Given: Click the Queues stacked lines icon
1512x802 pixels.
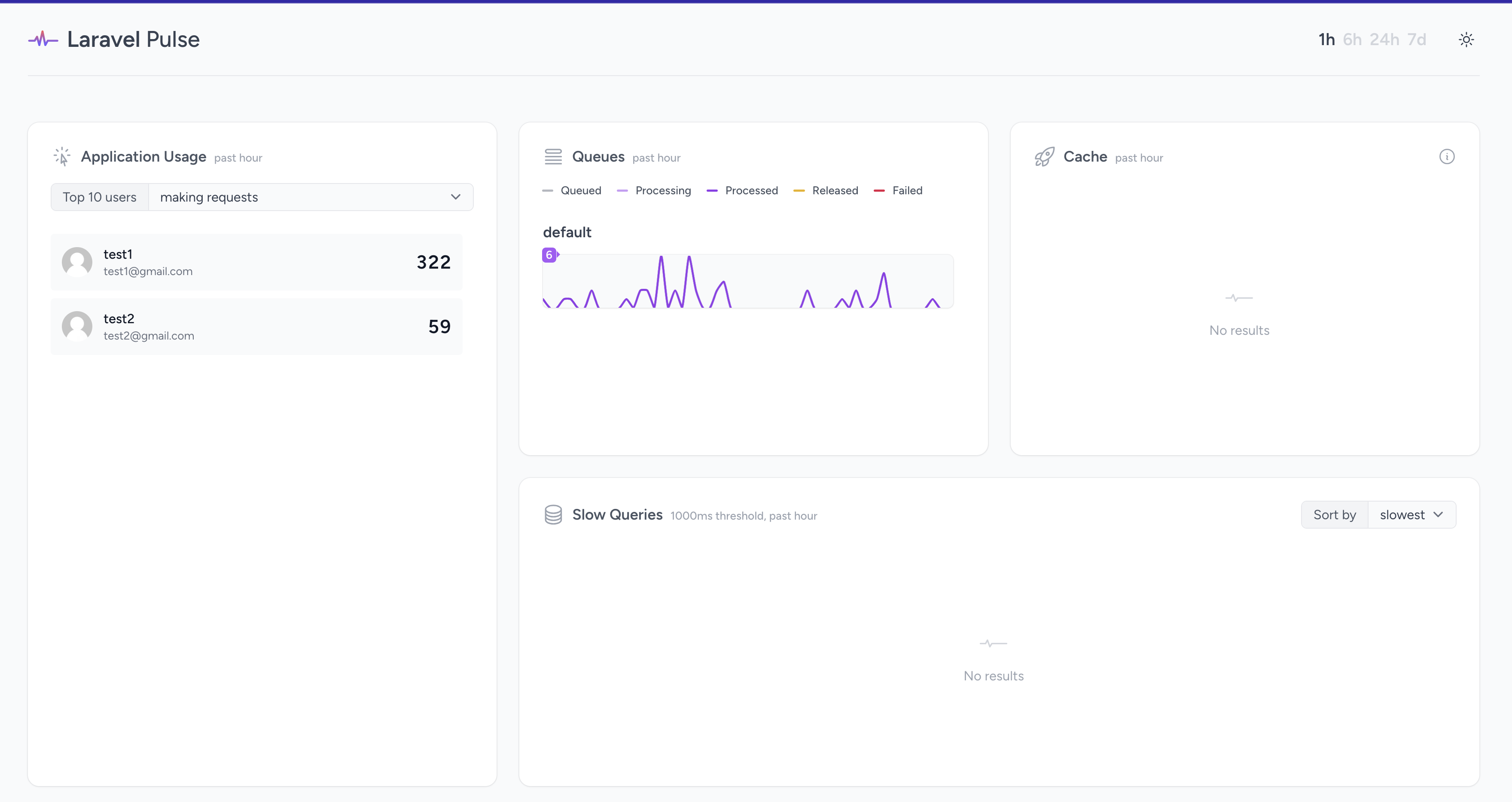Looking at the screenshot, I should [553, 157].
